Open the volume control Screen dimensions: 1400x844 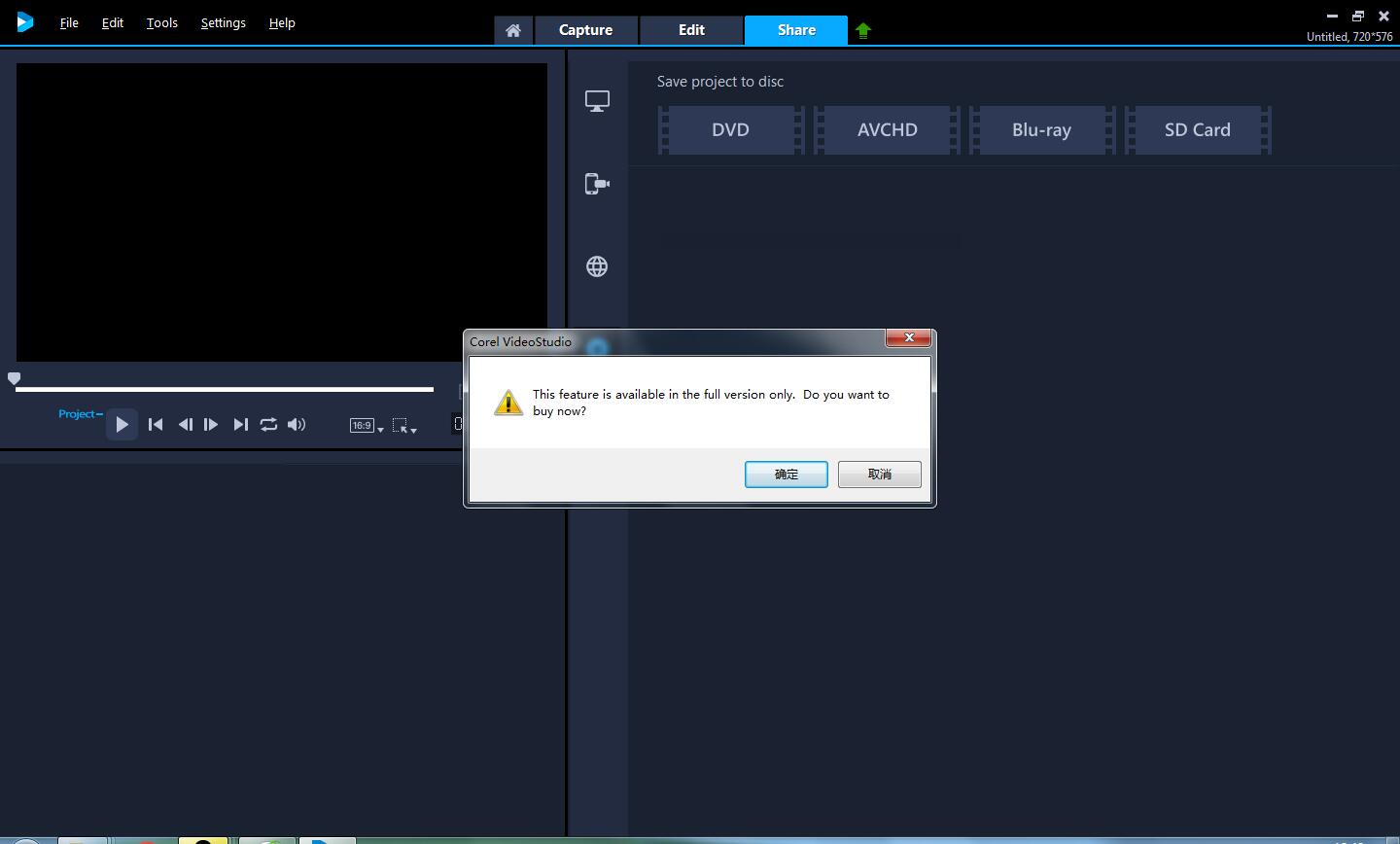tap(297, 425)
